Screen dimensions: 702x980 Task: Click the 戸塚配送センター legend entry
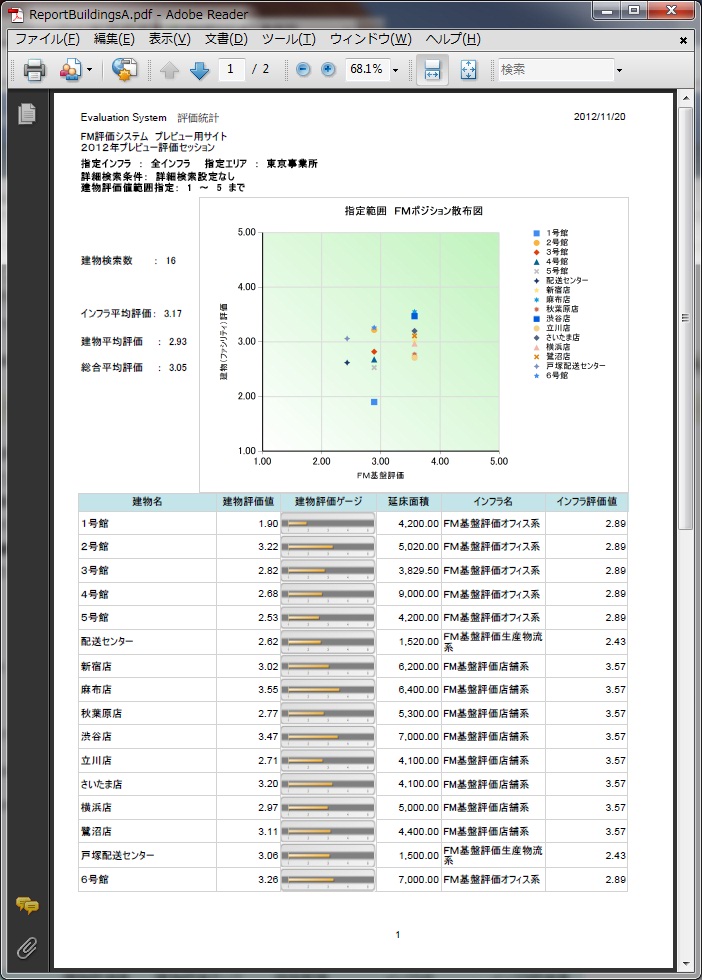pos(569,366)
